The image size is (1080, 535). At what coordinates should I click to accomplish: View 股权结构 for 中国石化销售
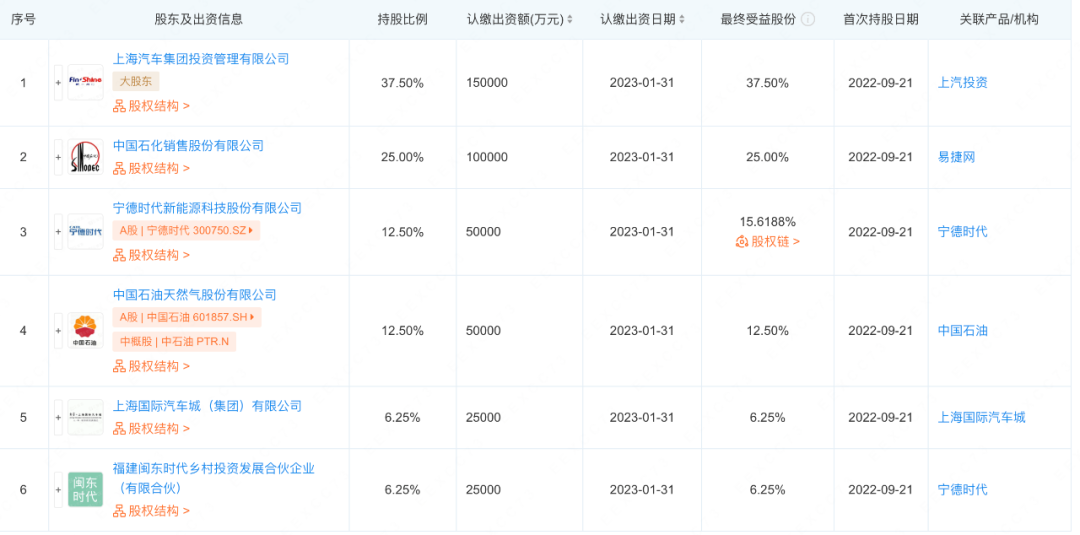(152, 169)
